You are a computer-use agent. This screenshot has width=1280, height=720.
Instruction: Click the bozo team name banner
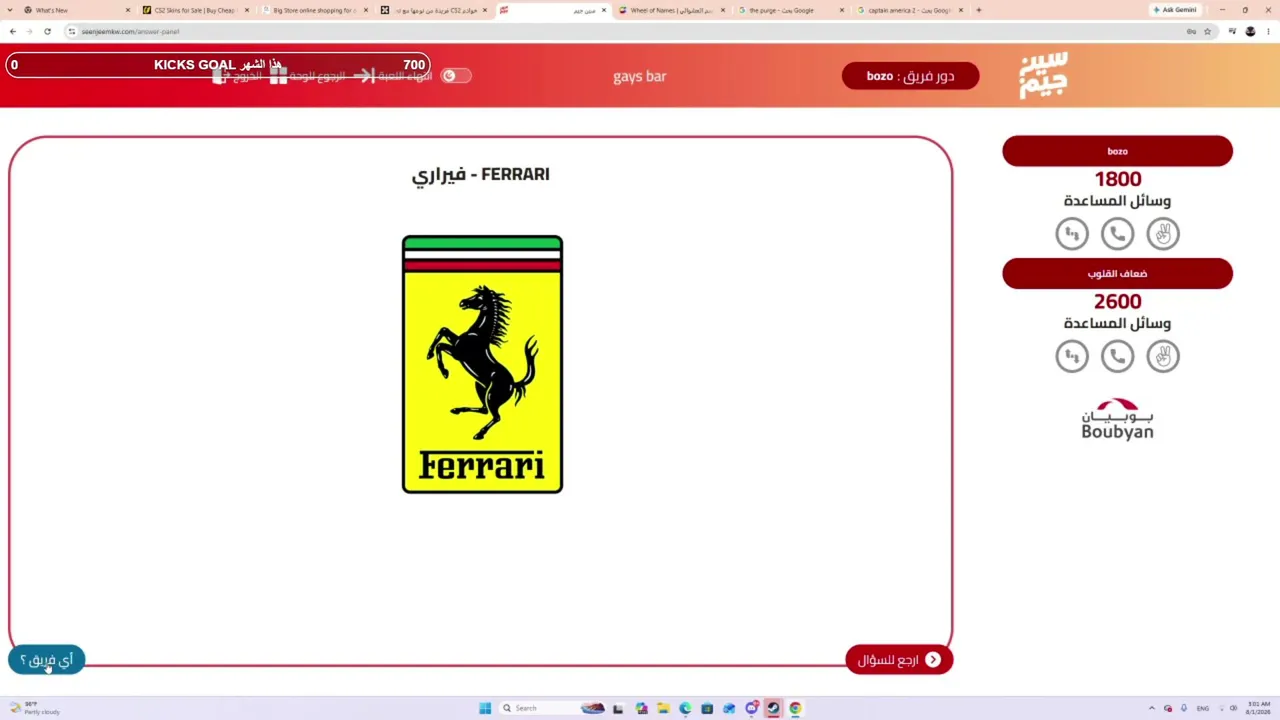1117,151
